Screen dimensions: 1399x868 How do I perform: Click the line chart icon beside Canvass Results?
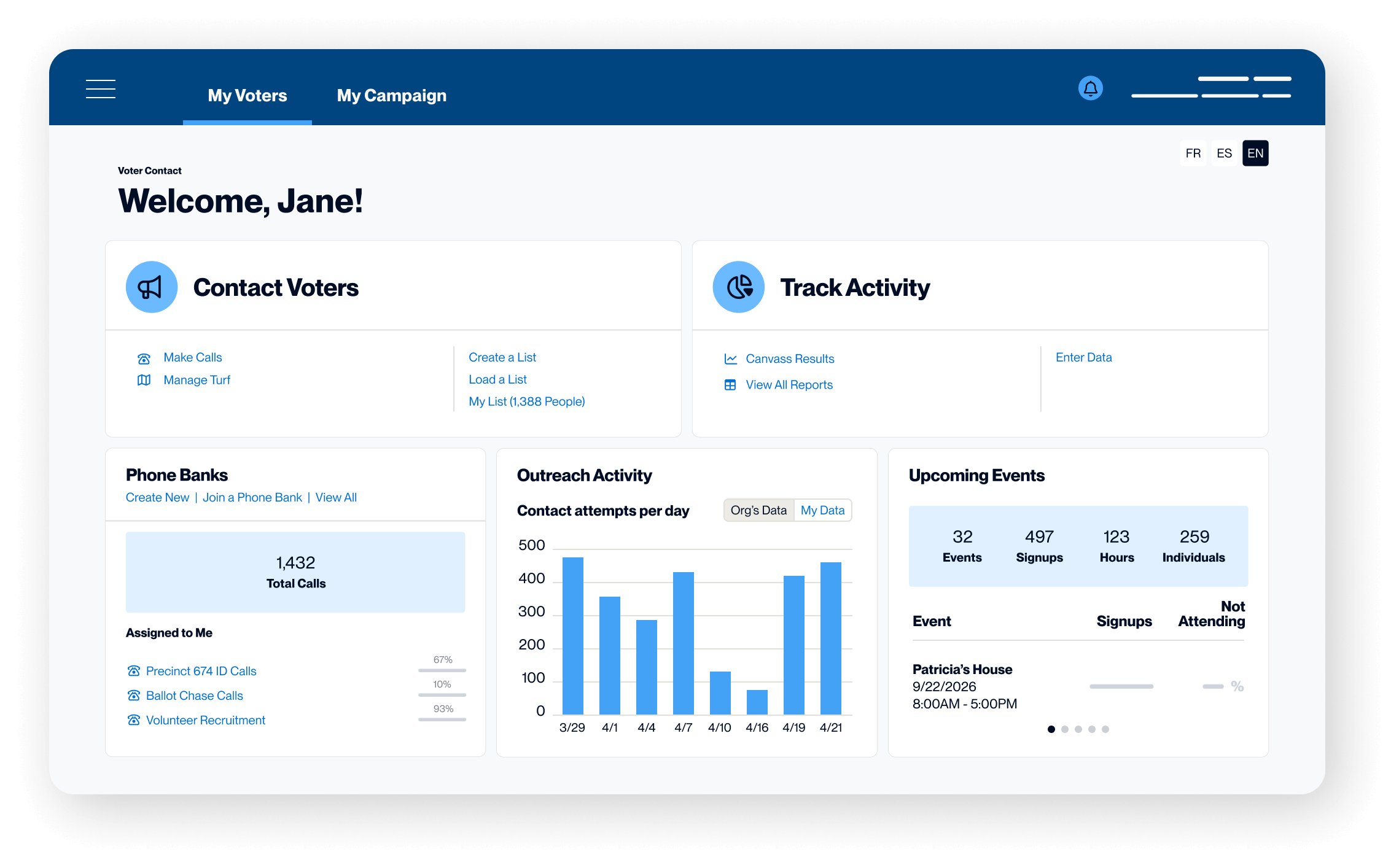coord(730,359)
